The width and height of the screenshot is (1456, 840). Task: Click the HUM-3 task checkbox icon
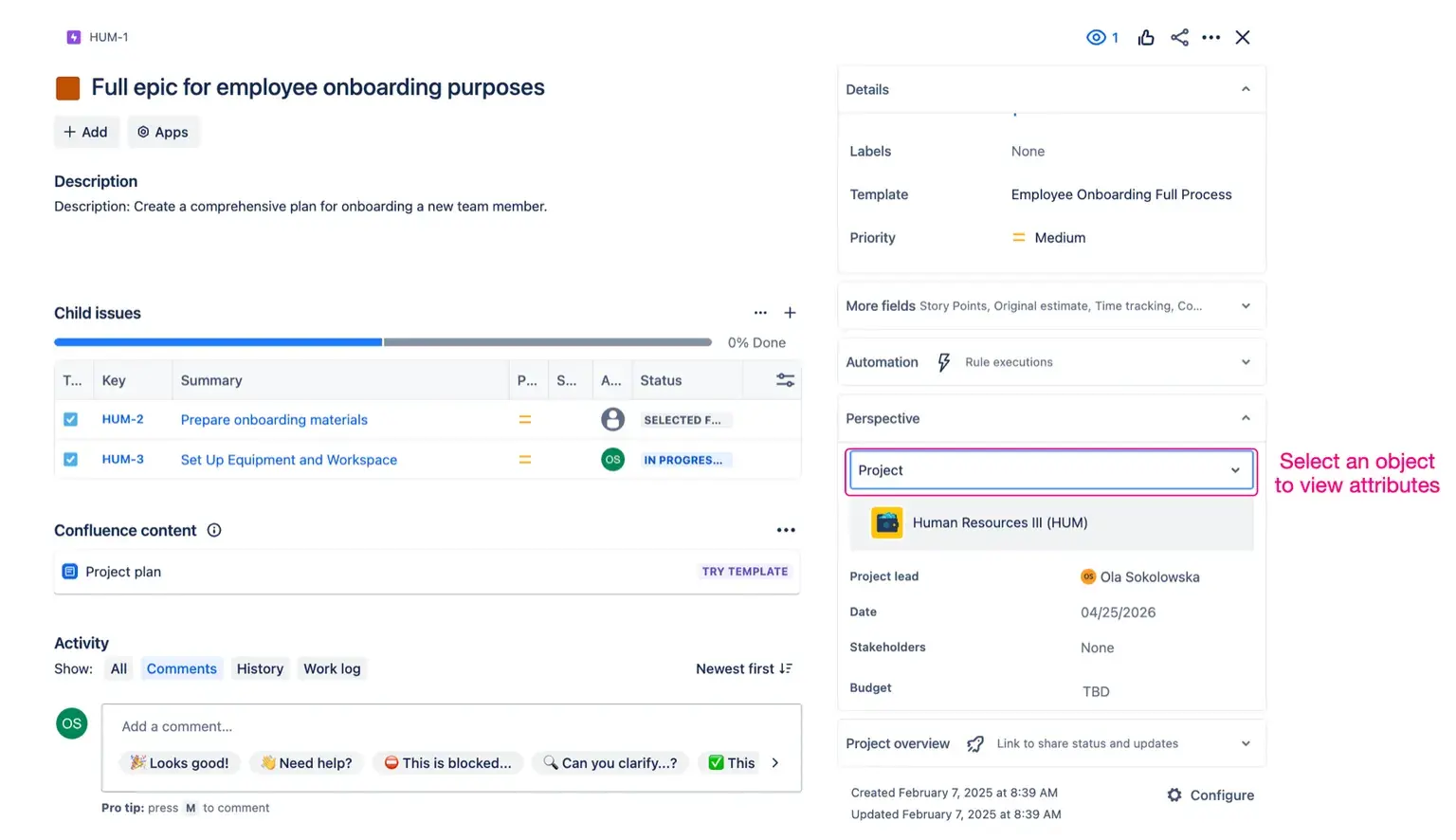pos(71,460)
